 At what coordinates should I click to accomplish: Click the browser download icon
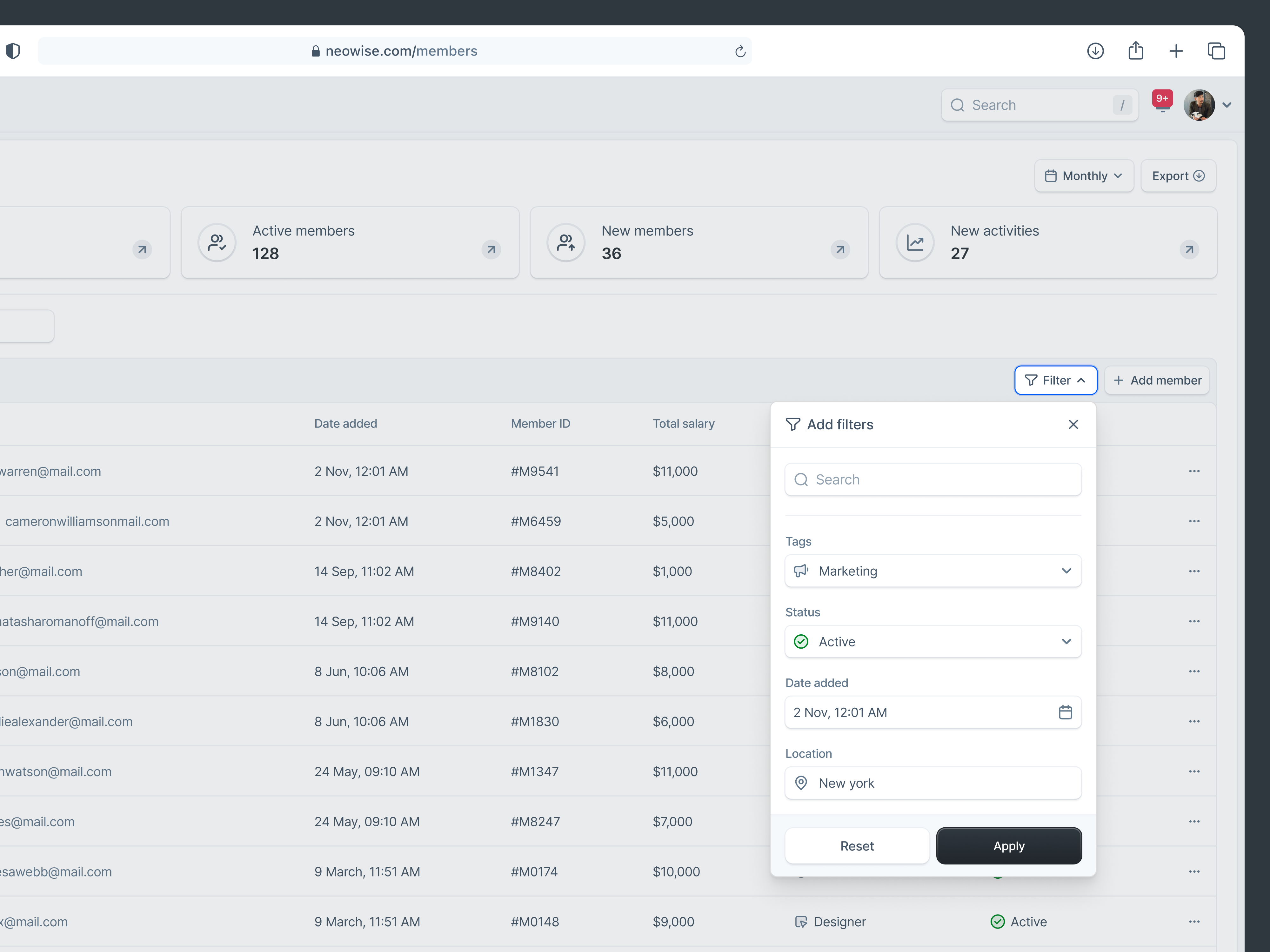point(1095,50)
